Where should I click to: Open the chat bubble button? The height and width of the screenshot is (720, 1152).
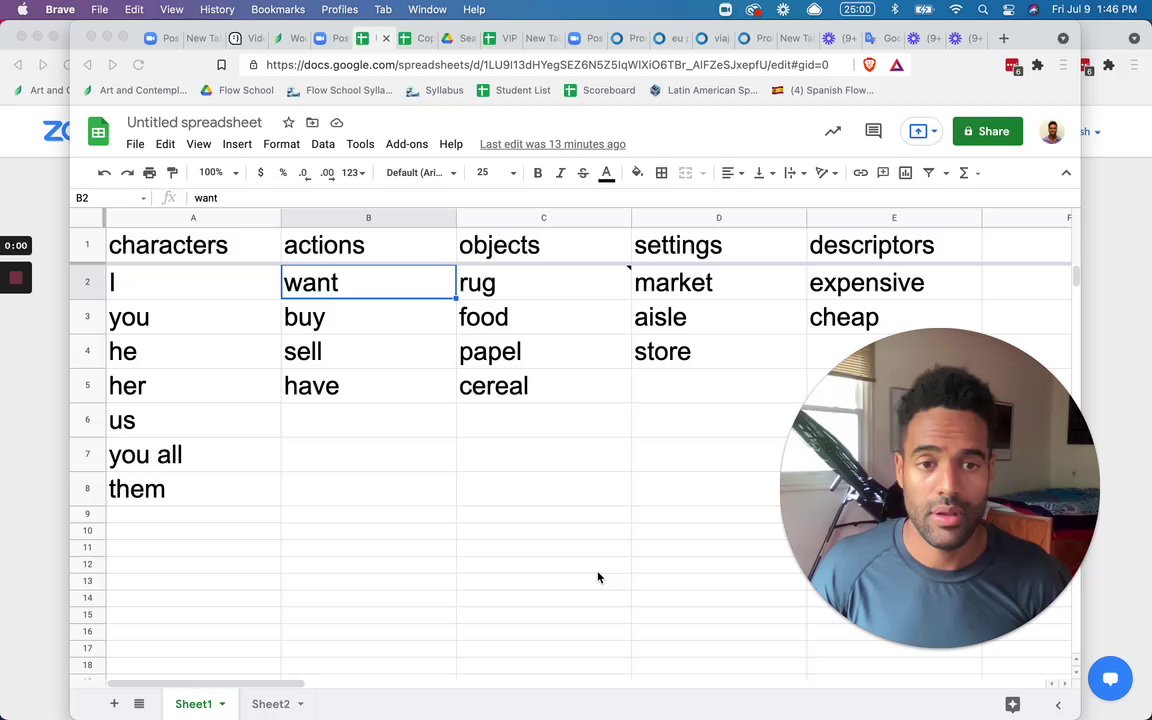pyautogui.click(x=1110, y=678)
